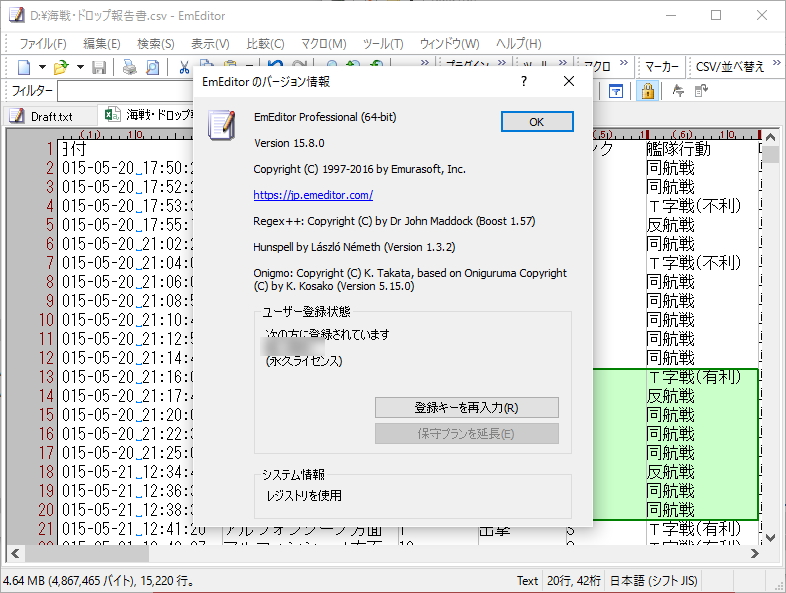
Task: Click the vertical scrollbar down arrow
Action: [x=771, y=537]
